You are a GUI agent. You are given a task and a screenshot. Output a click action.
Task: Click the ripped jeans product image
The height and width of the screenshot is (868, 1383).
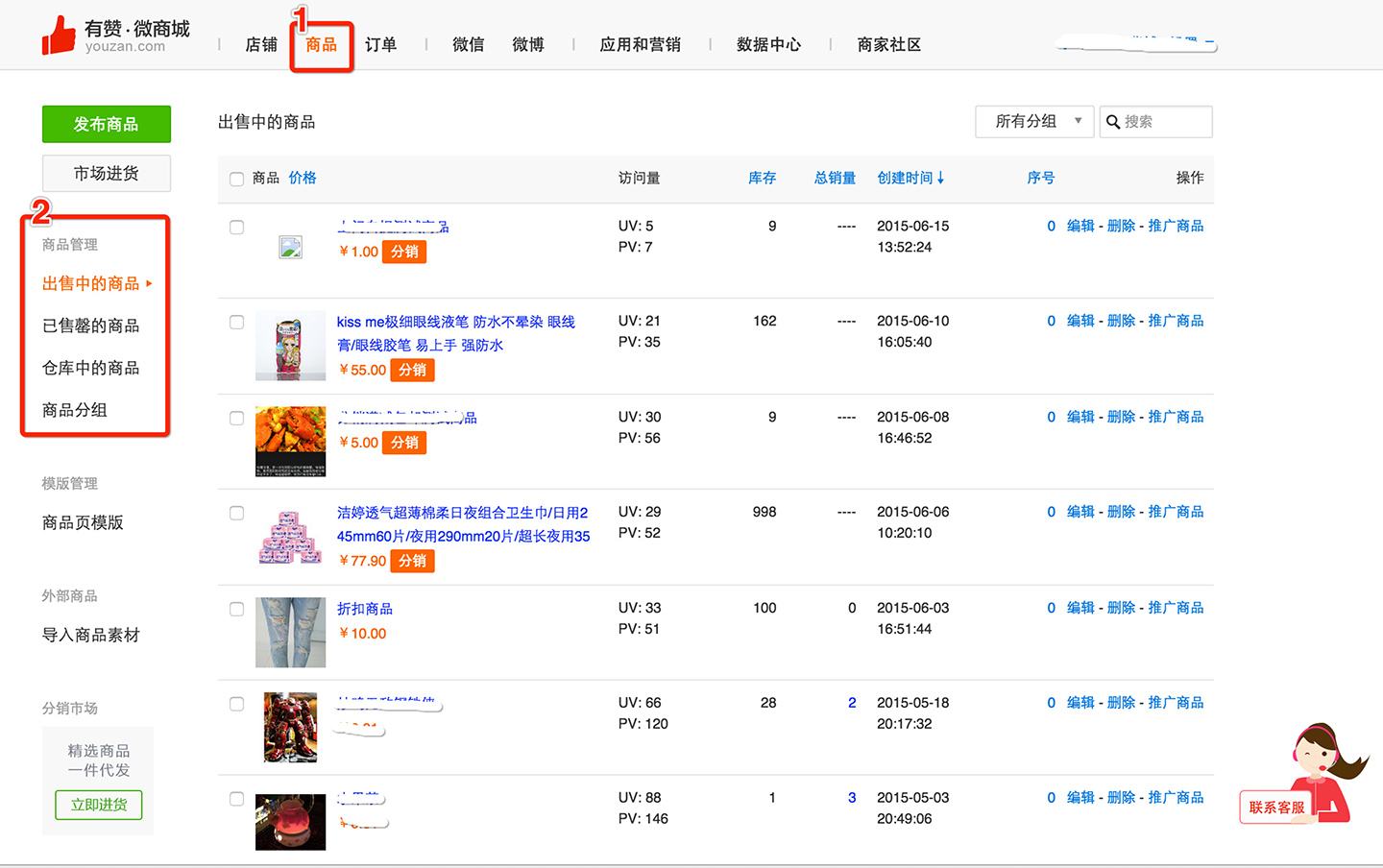[290, 632]
